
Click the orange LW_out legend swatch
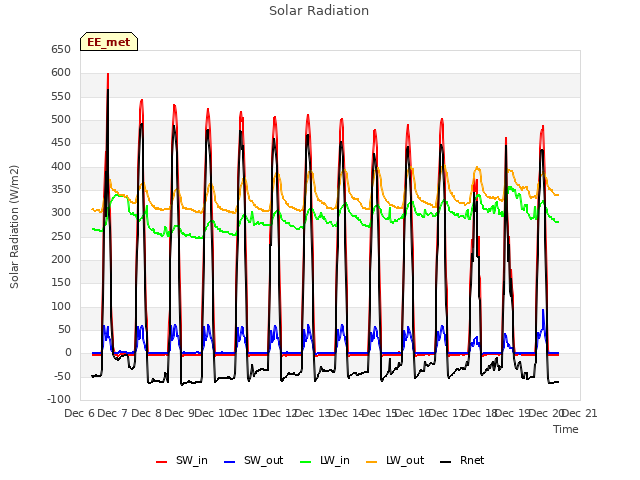[x=371, y=462]
